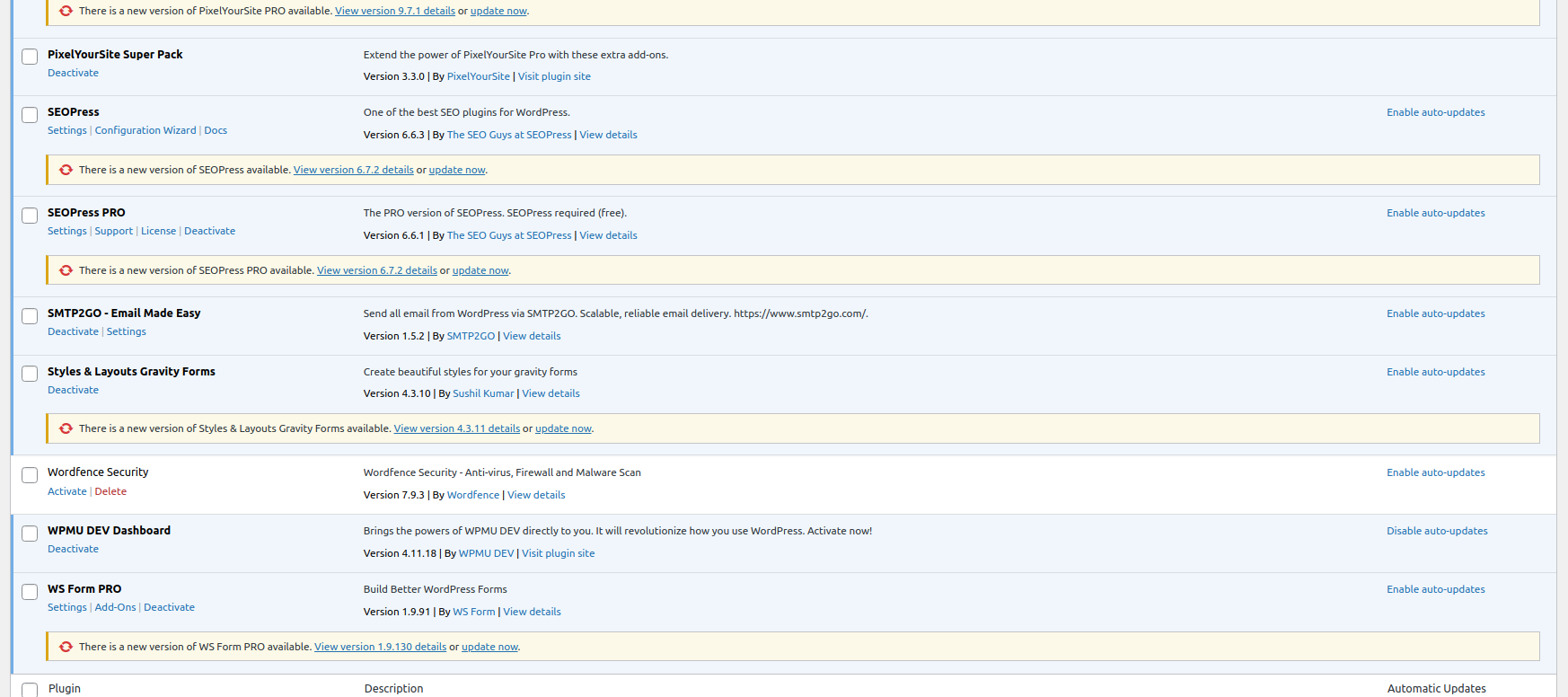The image size is (1568, 697).
Task: Click the update icon in SEOPress PRO notice
Action: click(66, 270)
